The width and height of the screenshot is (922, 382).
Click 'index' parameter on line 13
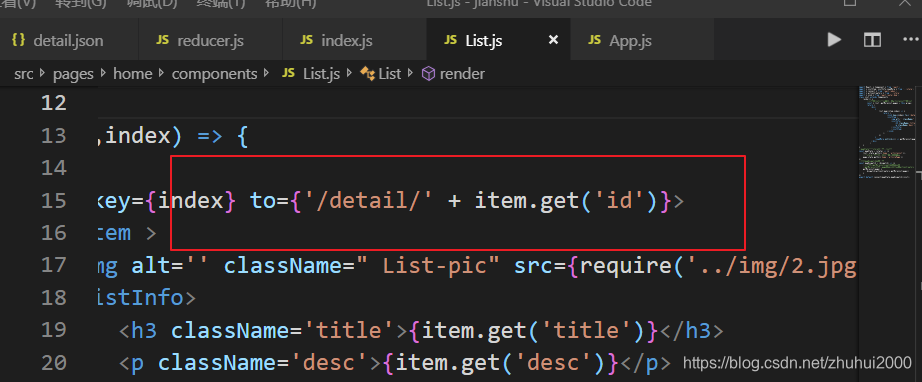coord(138,136)
